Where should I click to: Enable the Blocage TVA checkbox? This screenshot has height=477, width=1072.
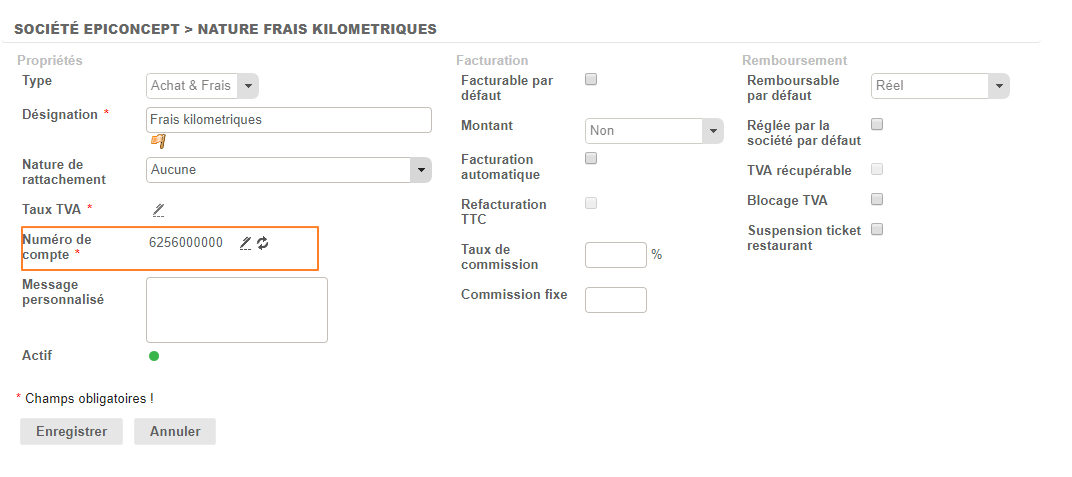[877, 199]
